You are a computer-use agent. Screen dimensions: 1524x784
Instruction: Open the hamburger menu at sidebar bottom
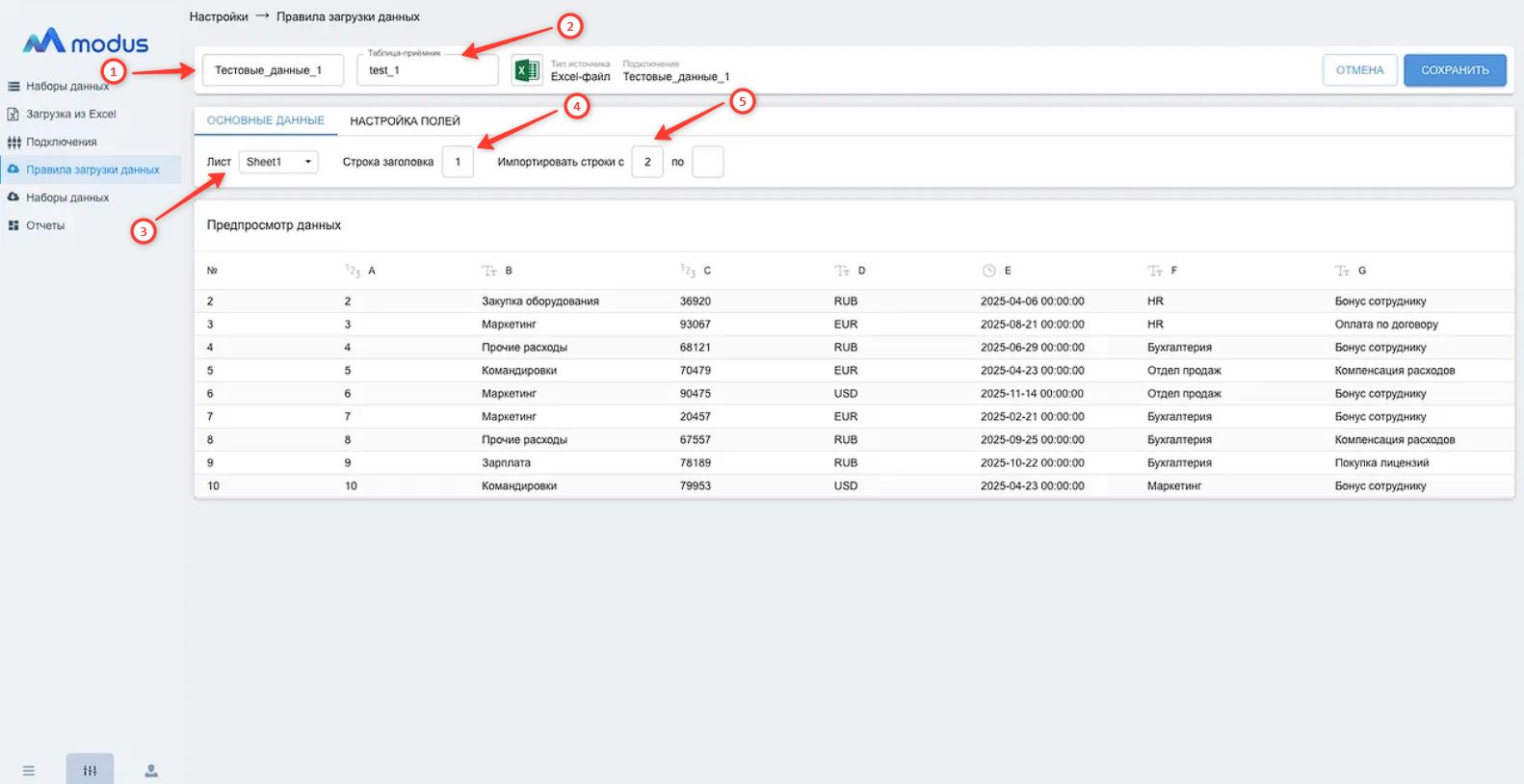point(29,771)
